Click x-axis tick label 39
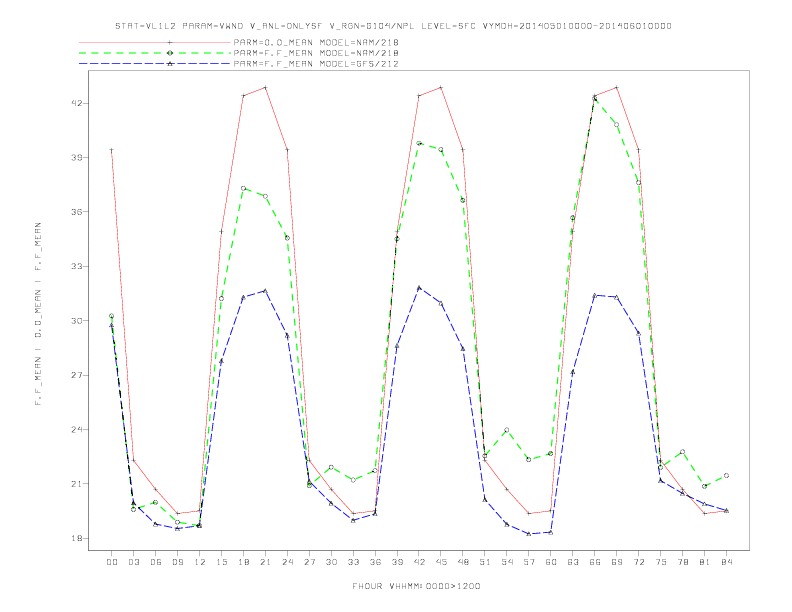Viewport: 792px width, 612px height. pyautogui.click(x=397, y=562)
